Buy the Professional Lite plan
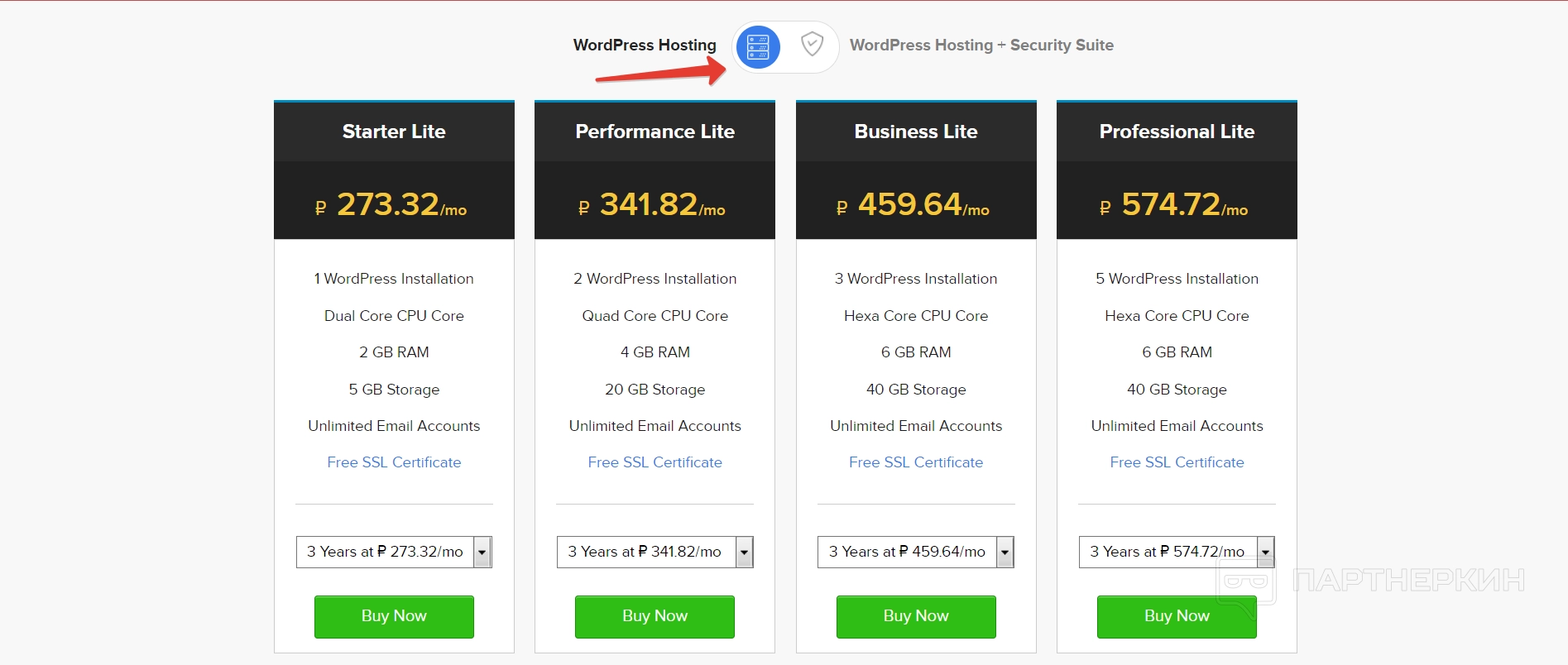This screenshot has height=665, width=1568. coord(1176,616)
